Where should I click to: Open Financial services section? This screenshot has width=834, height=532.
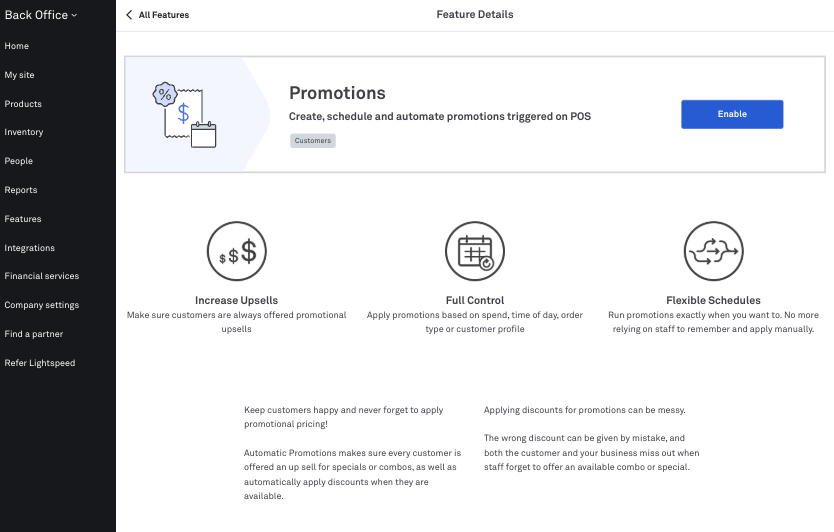[41, 276]
